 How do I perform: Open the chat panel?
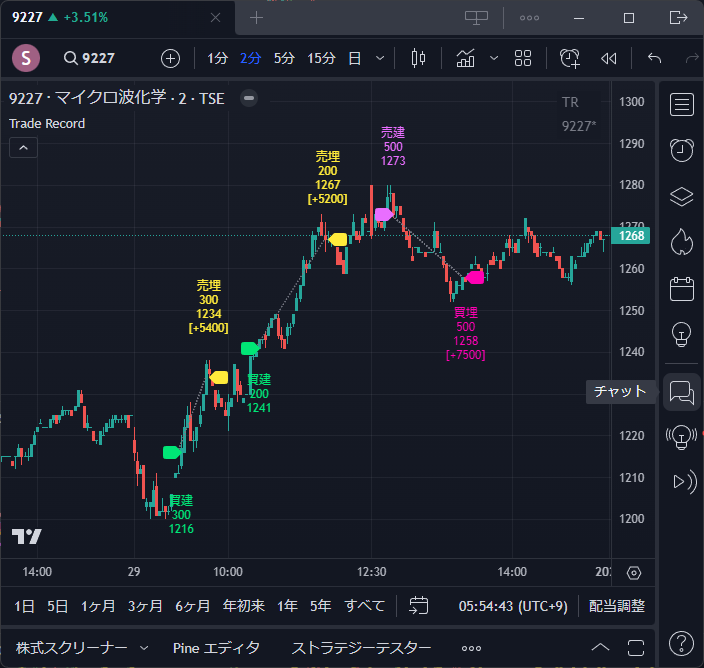point(682,392)
